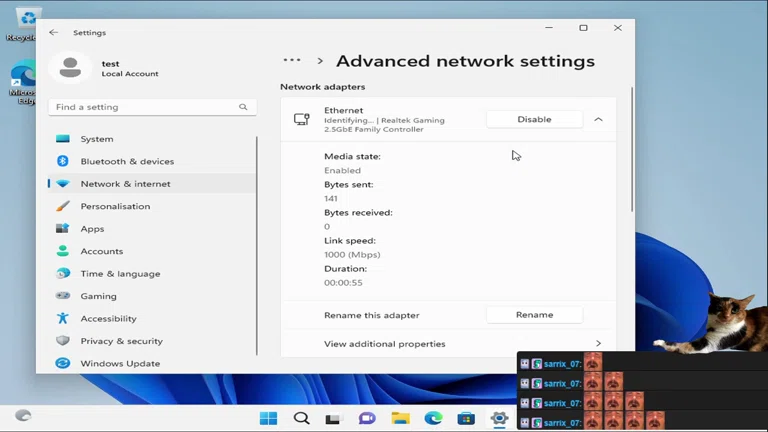Click the back arrow in Settings
Screen dimensions: 768x432
point(54,32)
